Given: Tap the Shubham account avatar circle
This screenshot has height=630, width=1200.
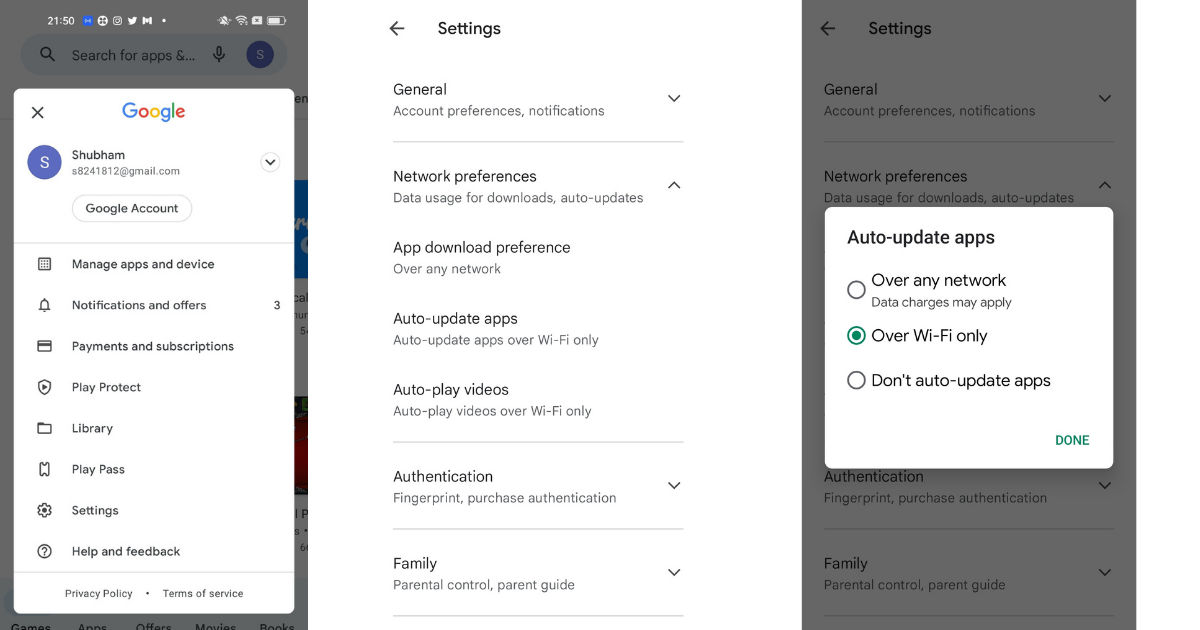Looking at the screenshot, I should [44, 162].
